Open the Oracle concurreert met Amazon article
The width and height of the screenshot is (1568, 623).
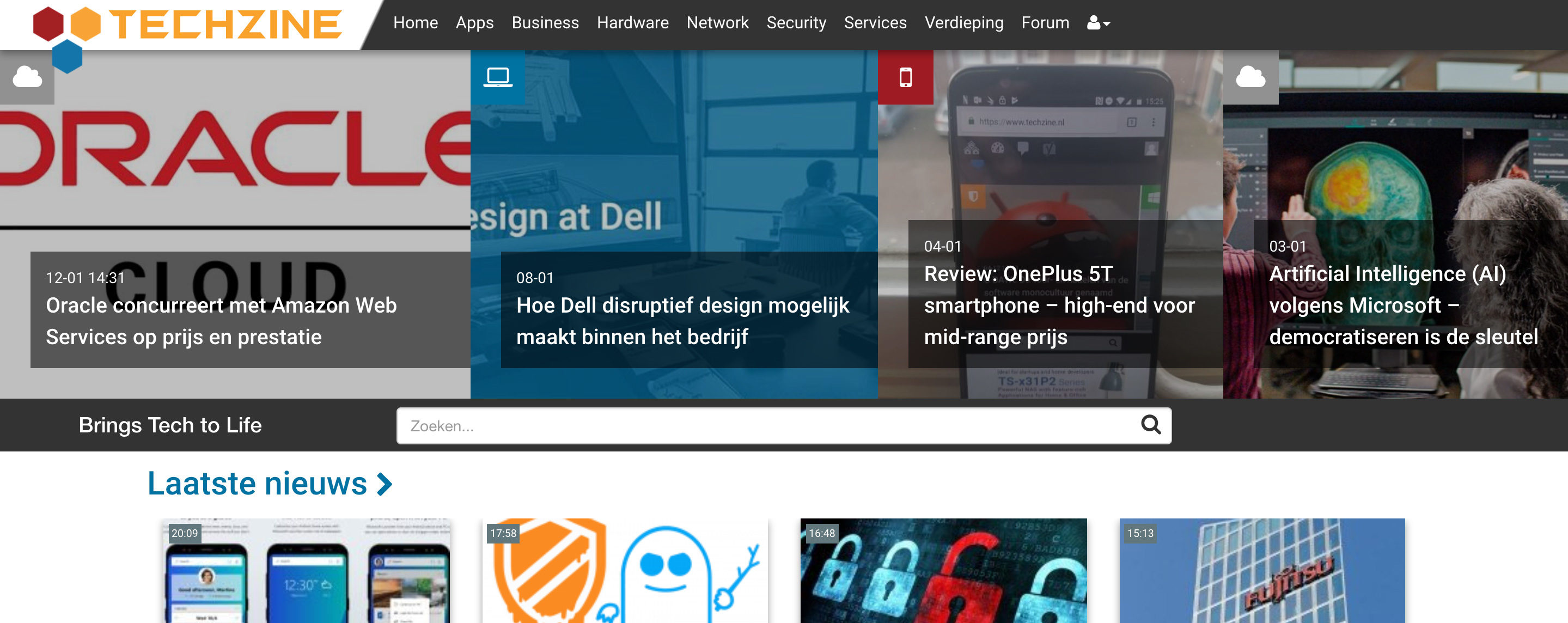click(x=222, y=321)
